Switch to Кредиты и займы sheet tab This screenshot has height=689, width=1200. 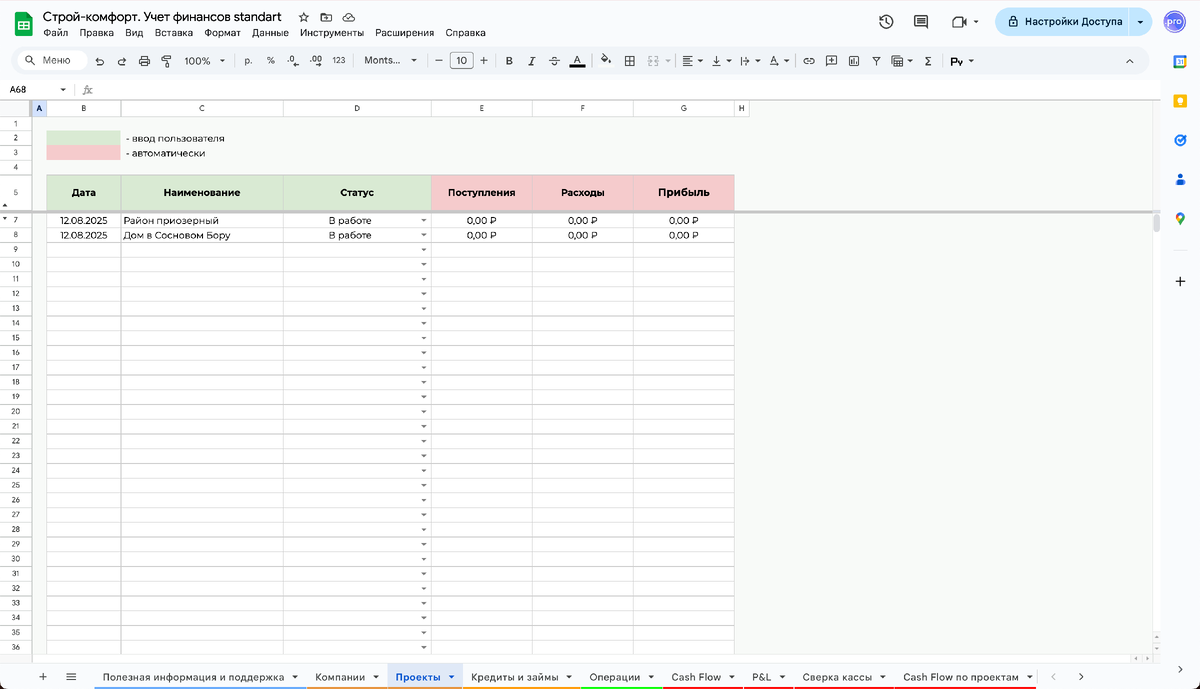tap(514, 677)
